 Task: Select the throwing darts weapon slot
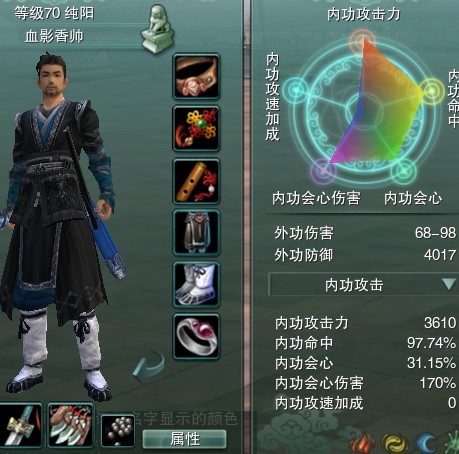click(70, 425)
